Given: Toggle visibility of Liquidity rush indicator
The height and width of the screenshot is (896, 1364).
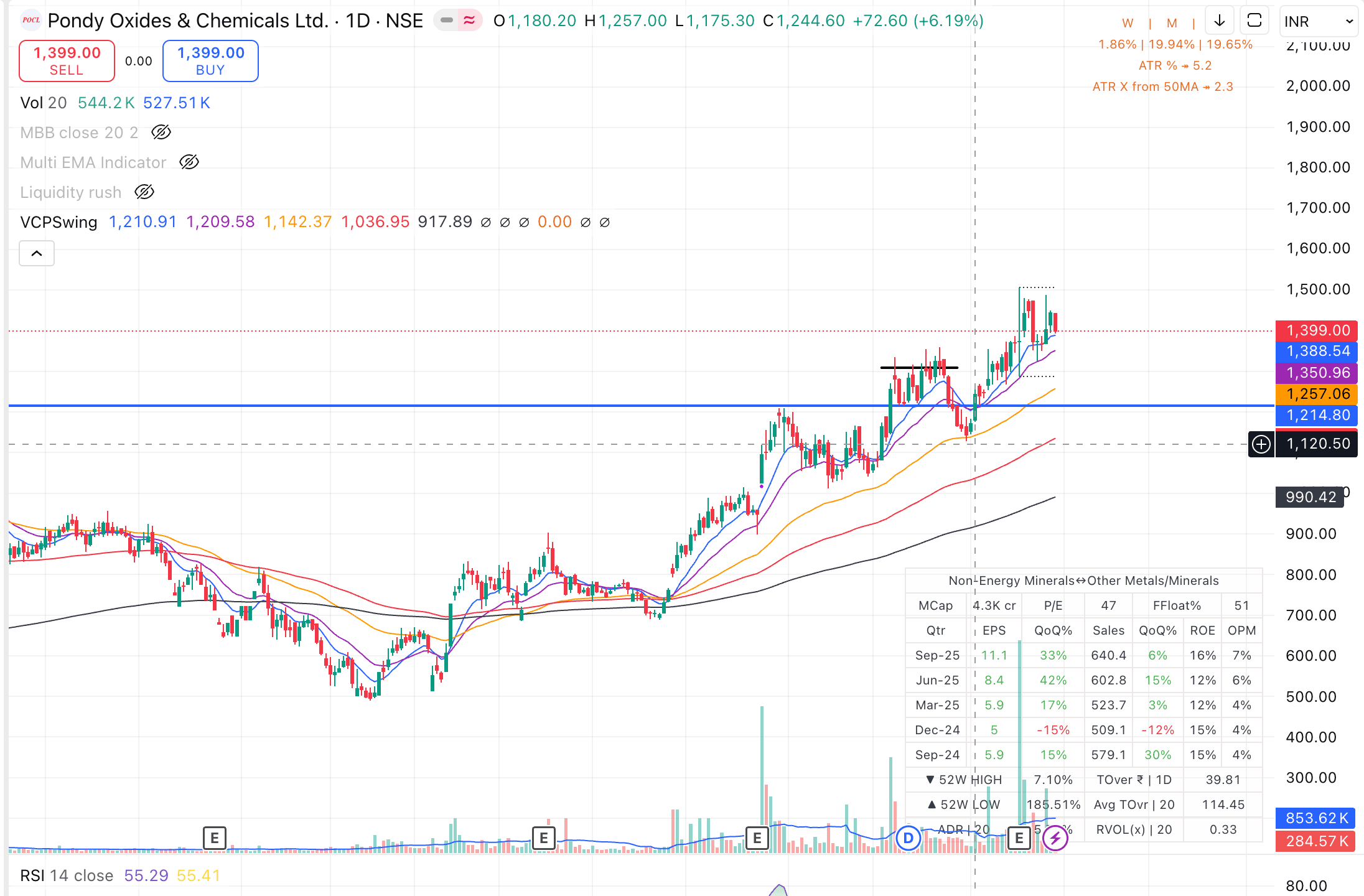Looking at the screenshot, I should coord(144,192).
